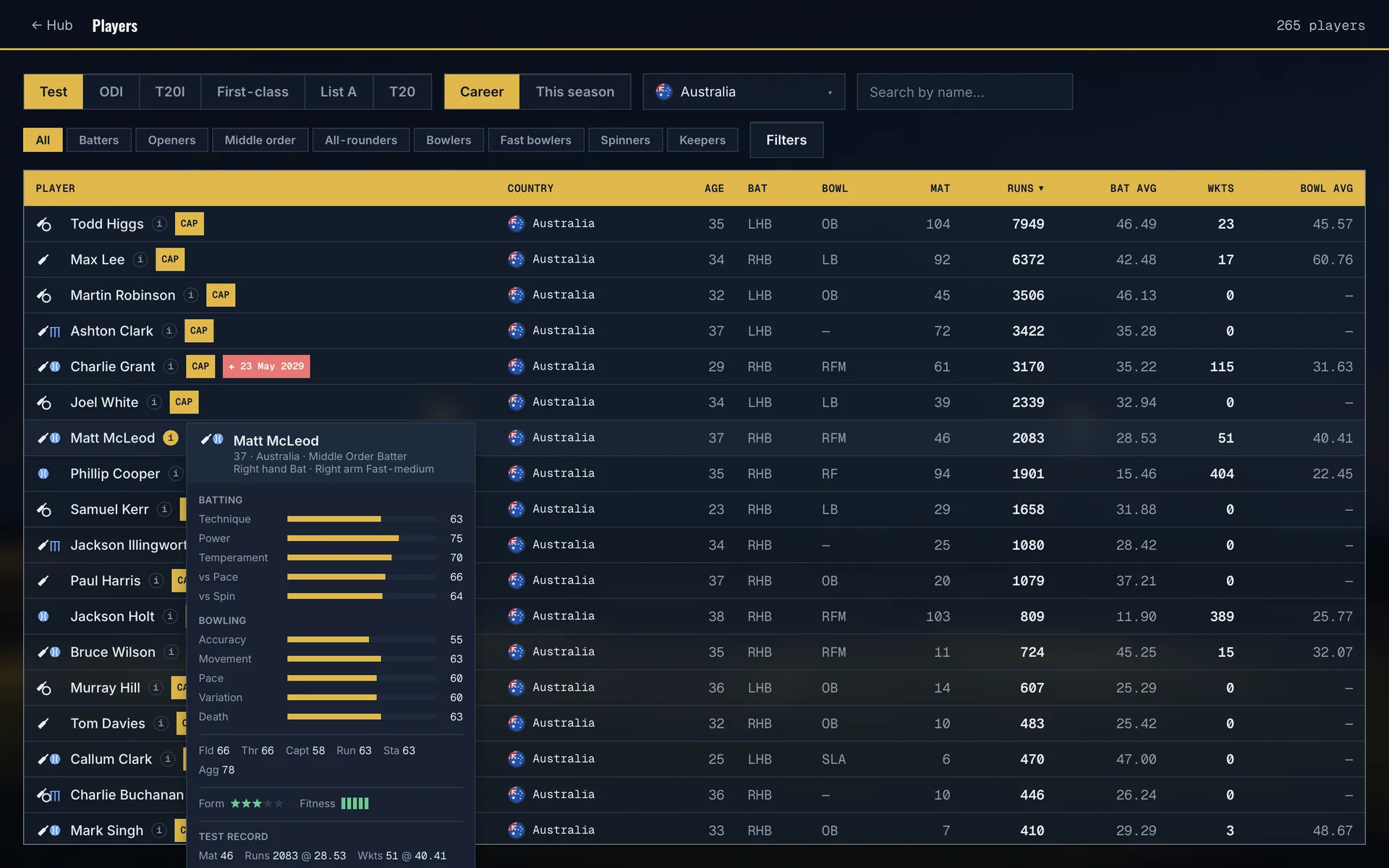Click info icon next to Paul Harris
The width and height of the screenshot is (1389, 868).
pos(156,580)
